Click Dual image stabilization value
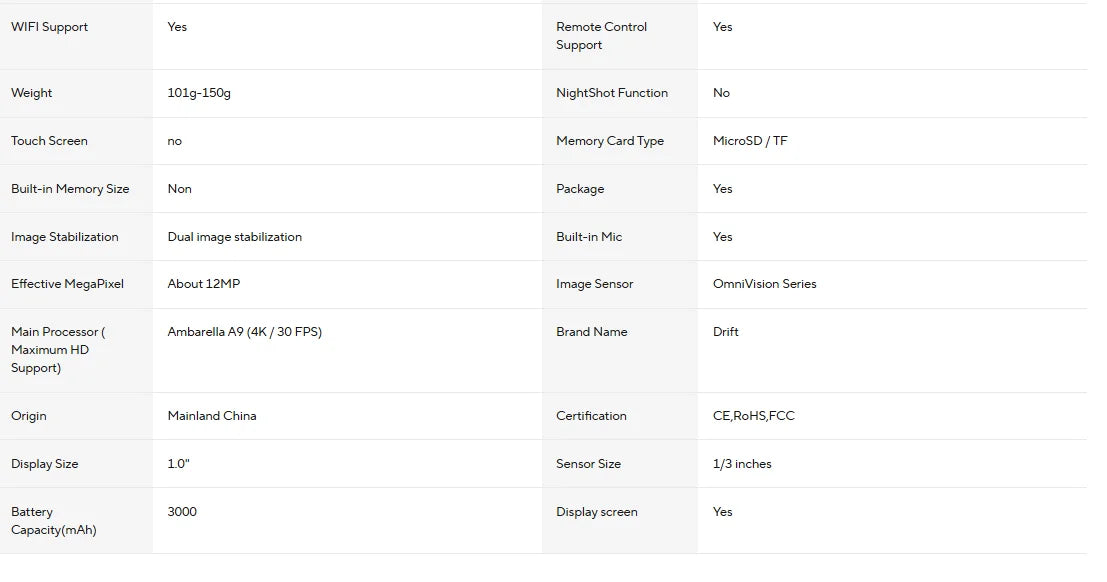Image resolution: width=1107 pixels, height=582 pixels. tap(234, 237)
